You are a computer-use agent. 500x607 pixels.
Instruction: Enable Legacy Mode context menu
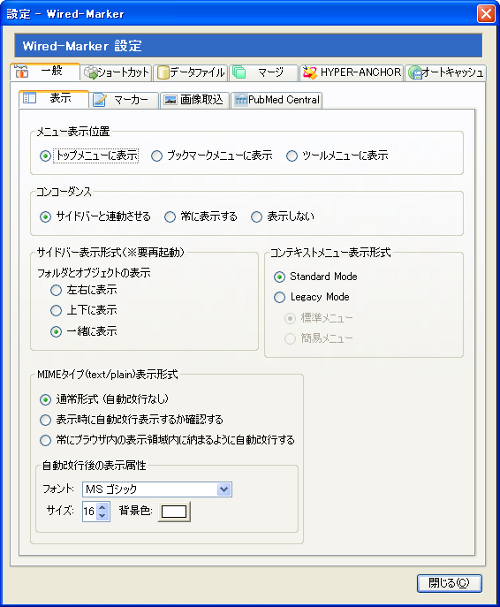click(279, 297)
